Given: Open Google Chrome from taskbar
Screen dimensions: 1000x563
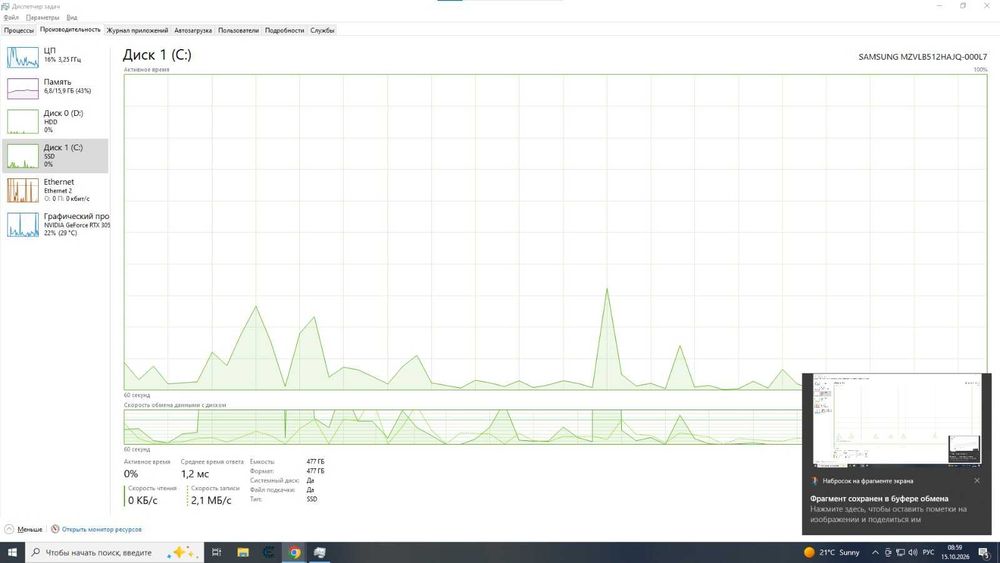Looking at the screenshot, I should 294,552.
